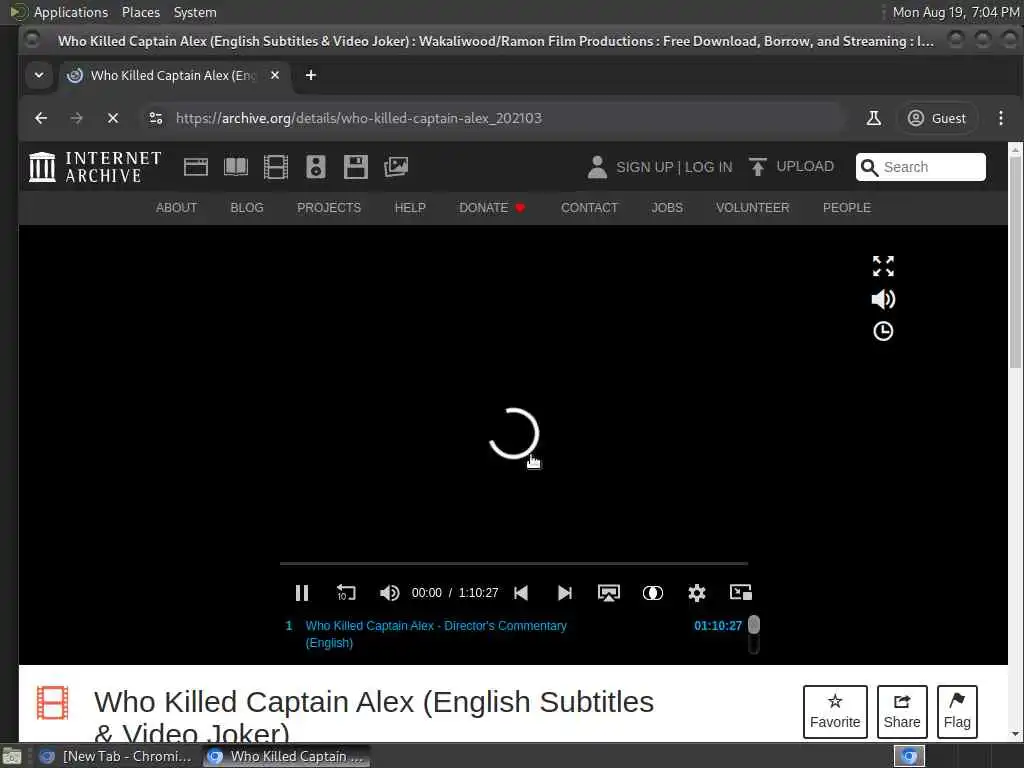
Task: Stop loading the page
Action: pyautogui.click(x=113, y=118)
